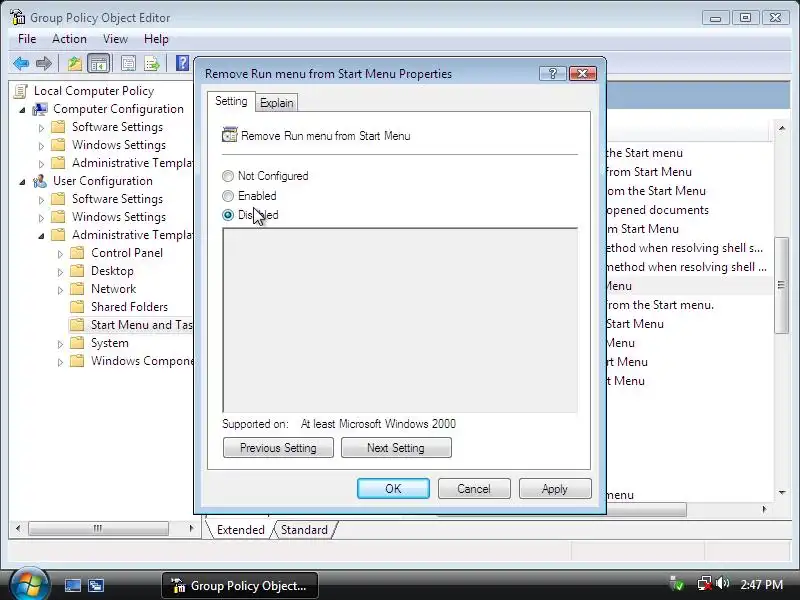The image size is (800, 600).
Task: Click the settings list scroll down arrow
Action: pyautogui.click(x=782, y=492)
